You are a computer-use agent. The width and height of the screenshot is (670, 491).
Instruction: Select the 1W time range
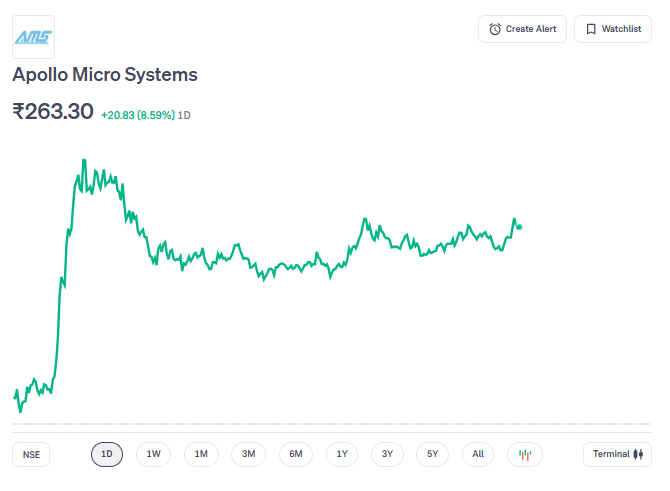[153, 454]
